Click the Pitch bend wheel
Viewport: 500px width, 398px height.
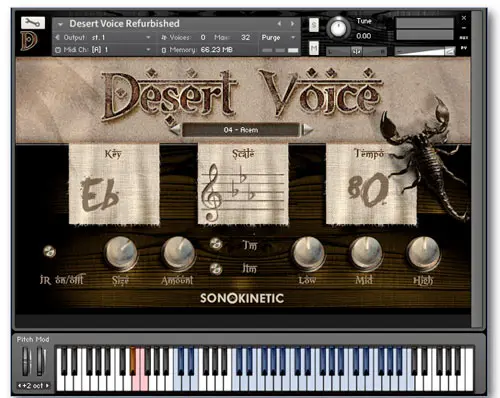[x=26, y=361]
